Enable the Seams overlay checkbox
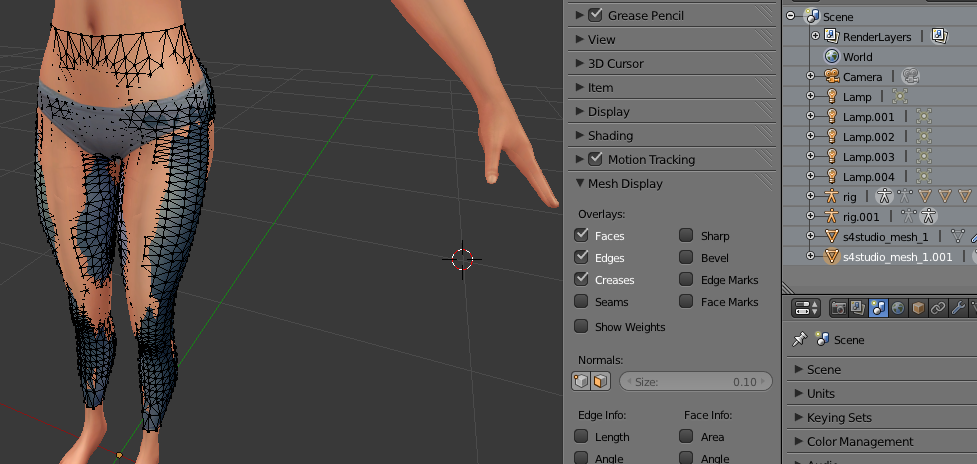 tap(581, 301)
